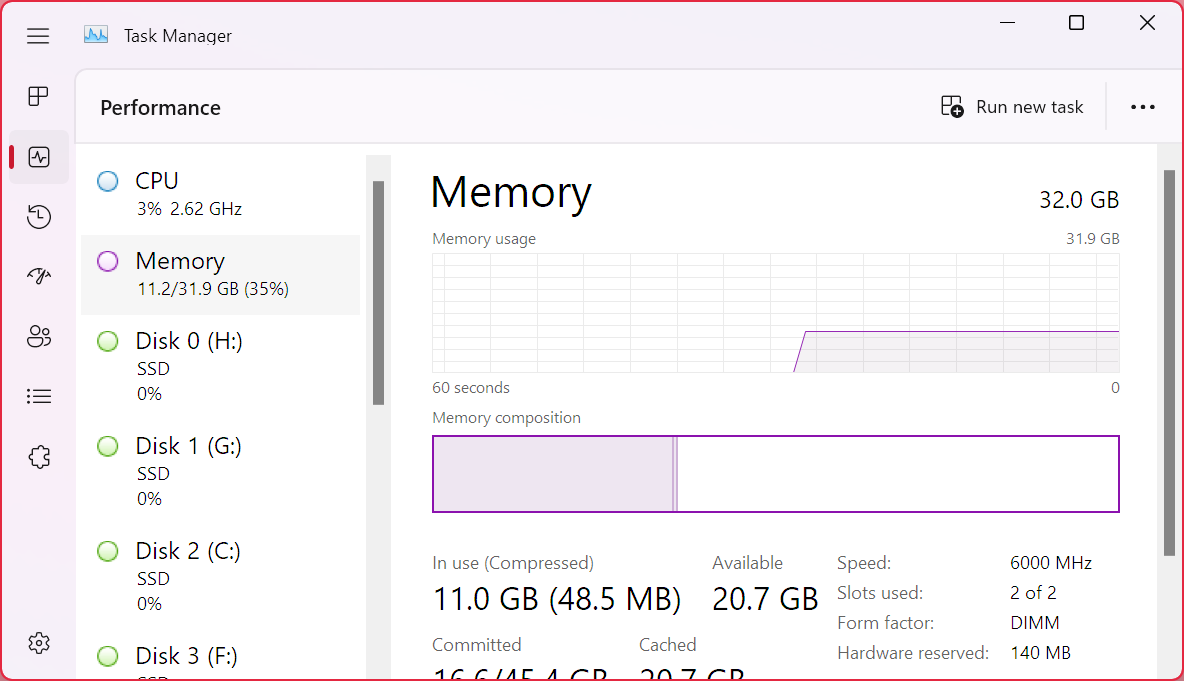Click the performance list scrollbar

[378, 292]
